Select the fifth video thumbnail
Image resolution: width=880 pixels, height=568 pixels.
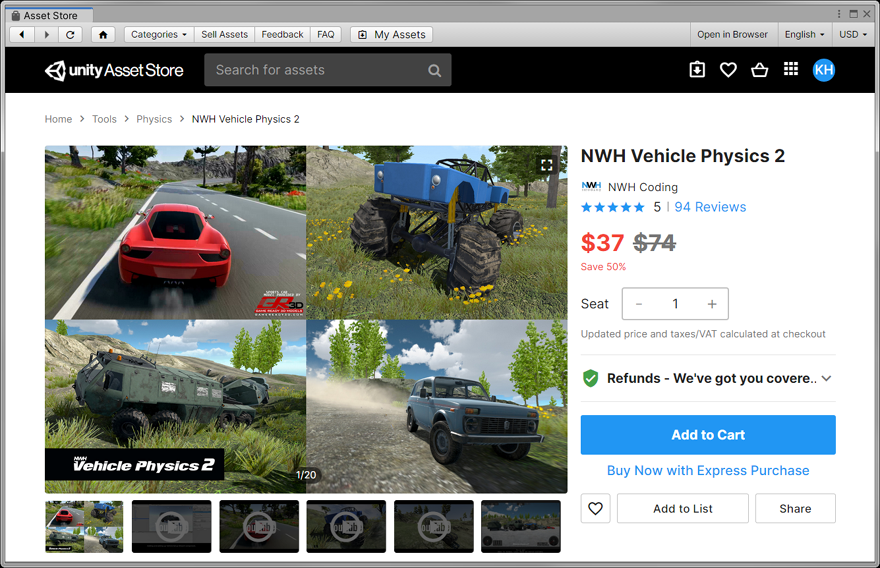tap(433, 526)
